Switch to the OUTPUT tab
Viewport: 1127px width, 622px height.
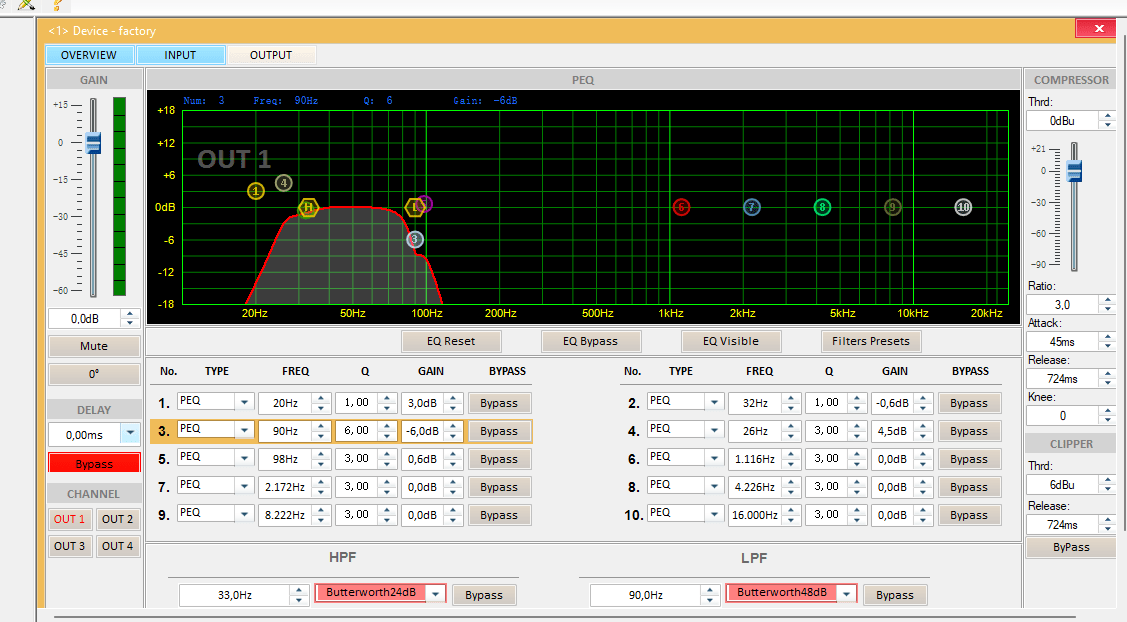[x=271, y=55]
